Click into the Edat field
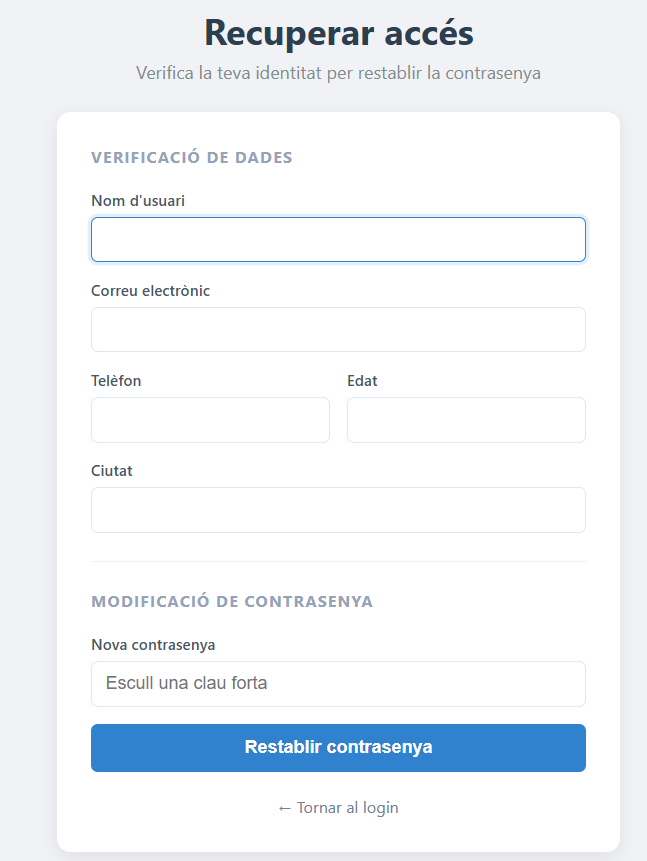The image size is (647, 861). coord(466,420)
